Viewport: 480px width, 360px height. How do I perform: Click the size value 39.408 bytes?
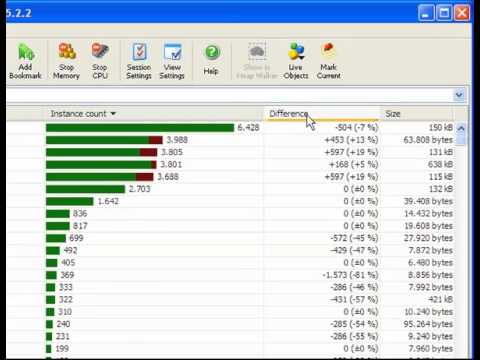(428, 201)
